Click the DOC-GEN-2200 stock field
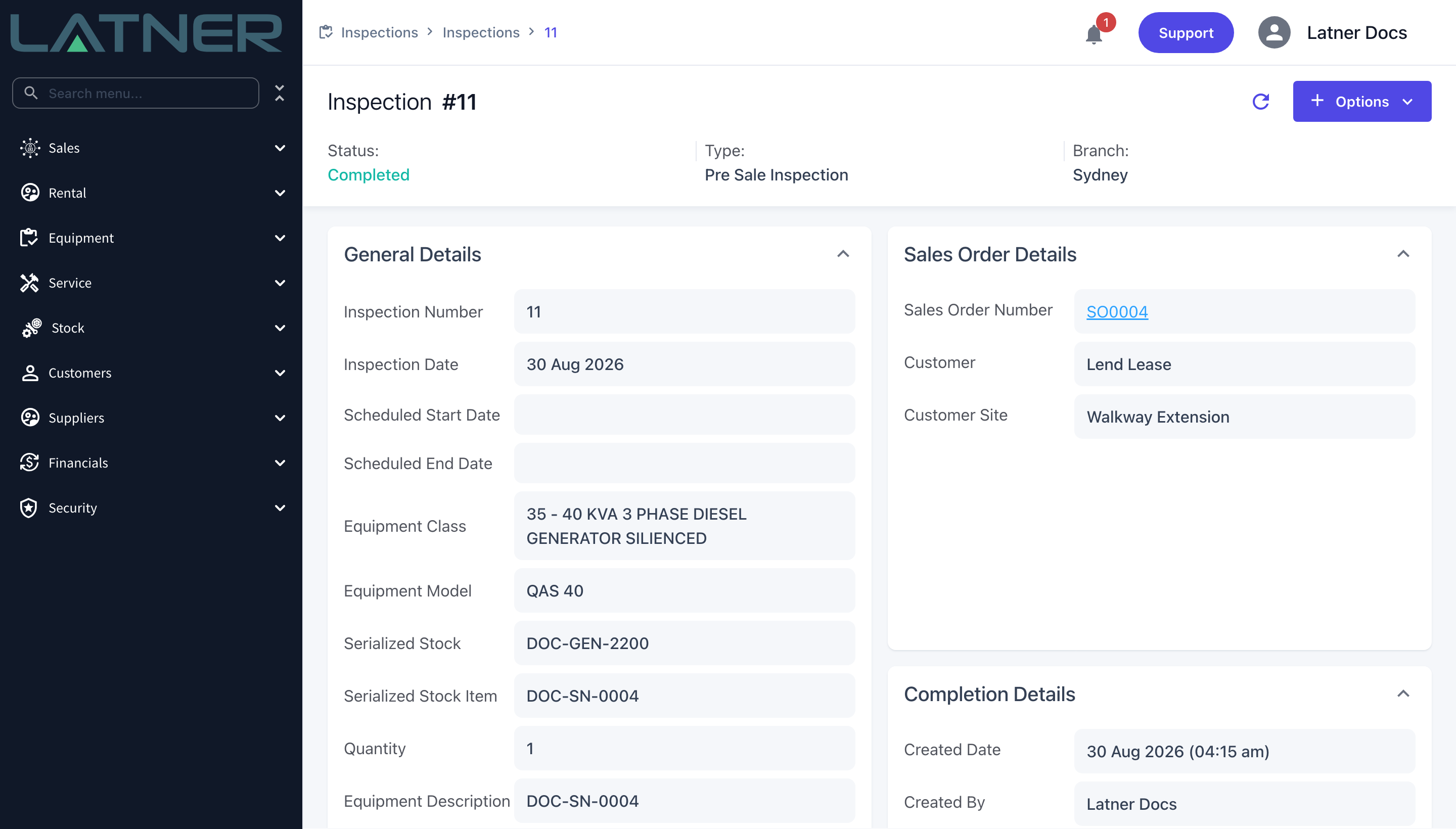Viewport: 1456px width, 829px height. click(x=685, y=643)
